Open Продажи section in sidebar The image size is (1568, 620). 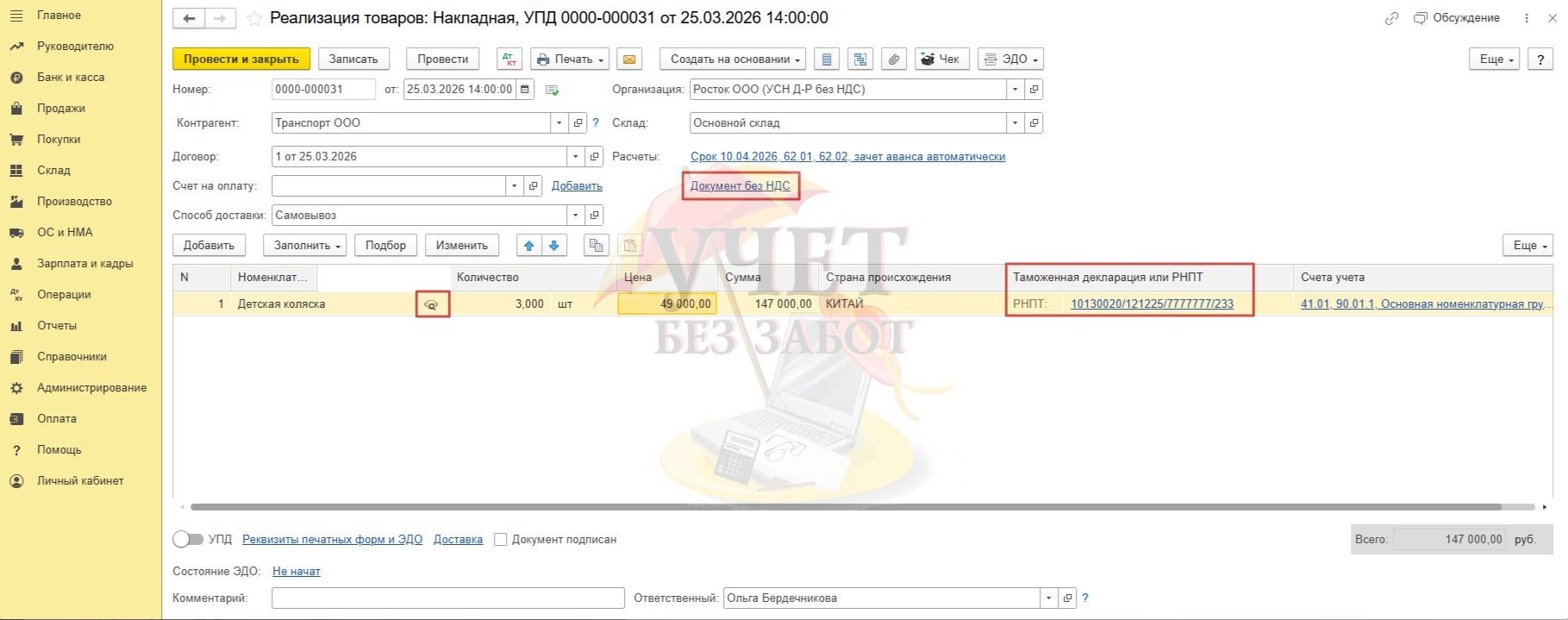pos(60,109)
